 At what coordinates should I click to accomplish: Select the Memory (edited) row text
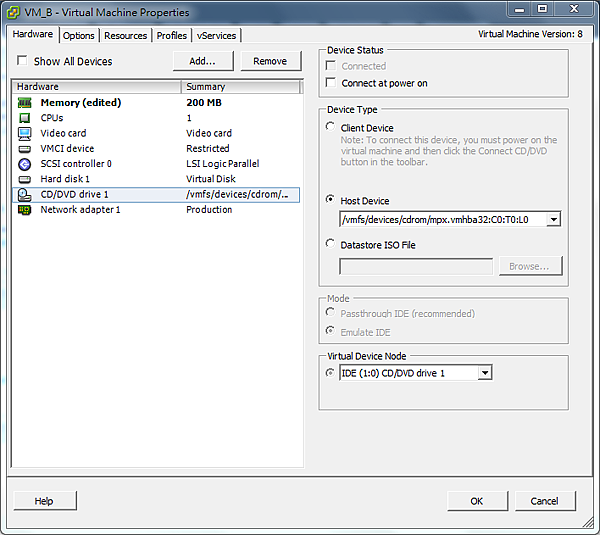point(81,103)
